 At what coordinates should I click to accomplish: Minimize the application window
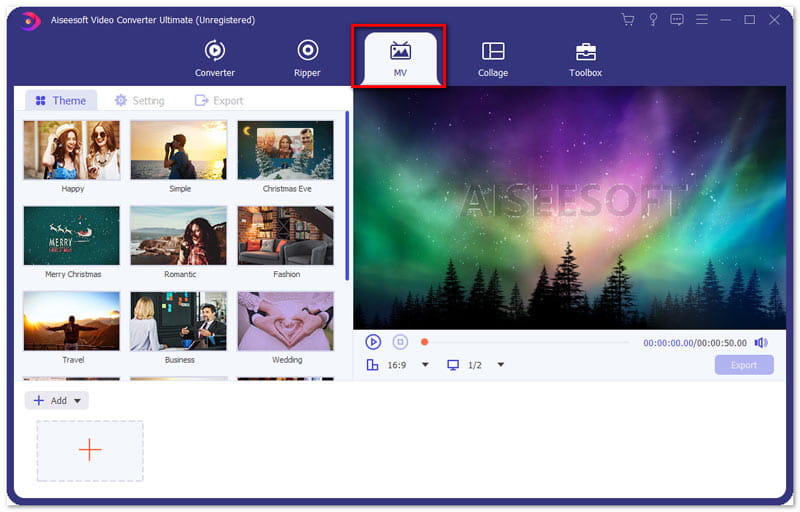[726, 20]
